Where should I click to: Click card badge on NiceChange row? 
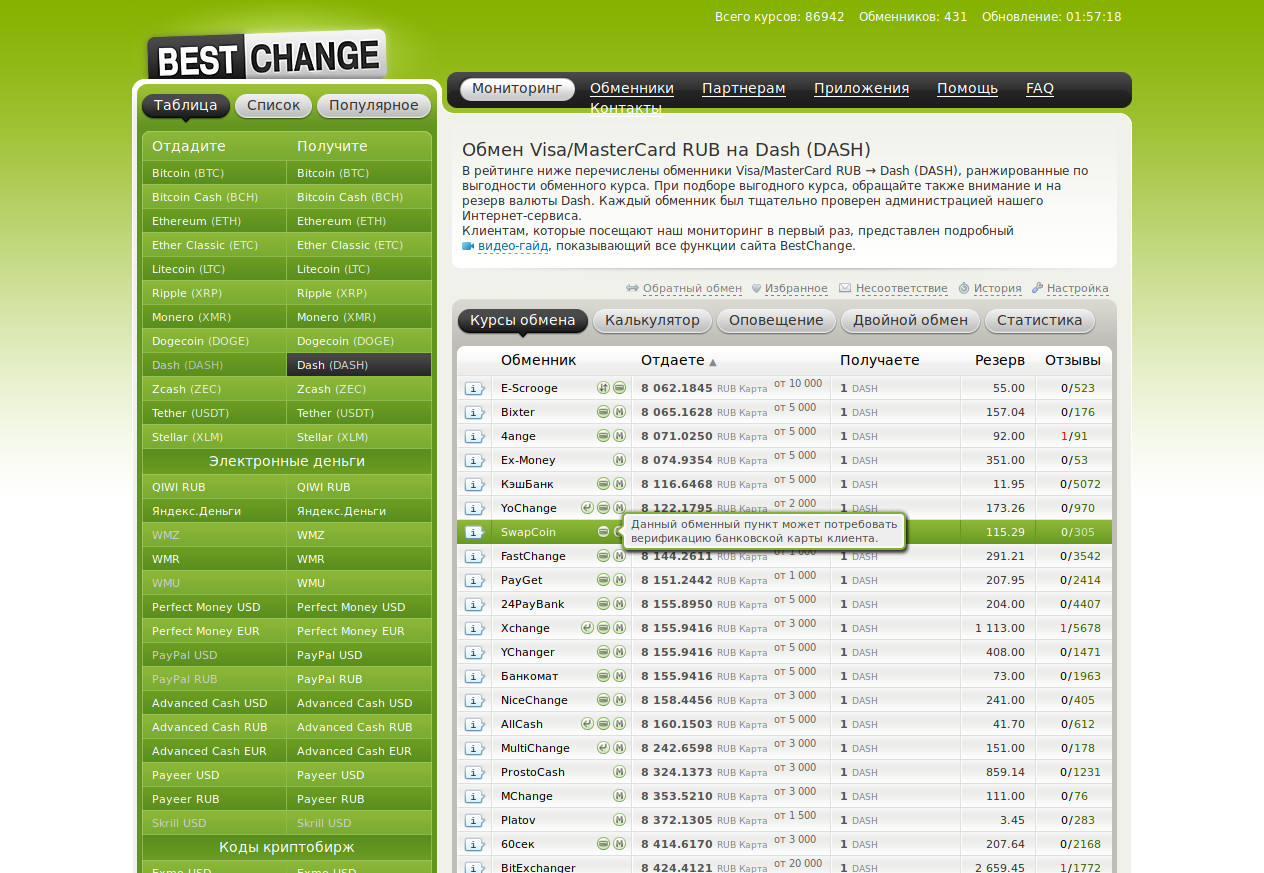[x=603, y=700]
